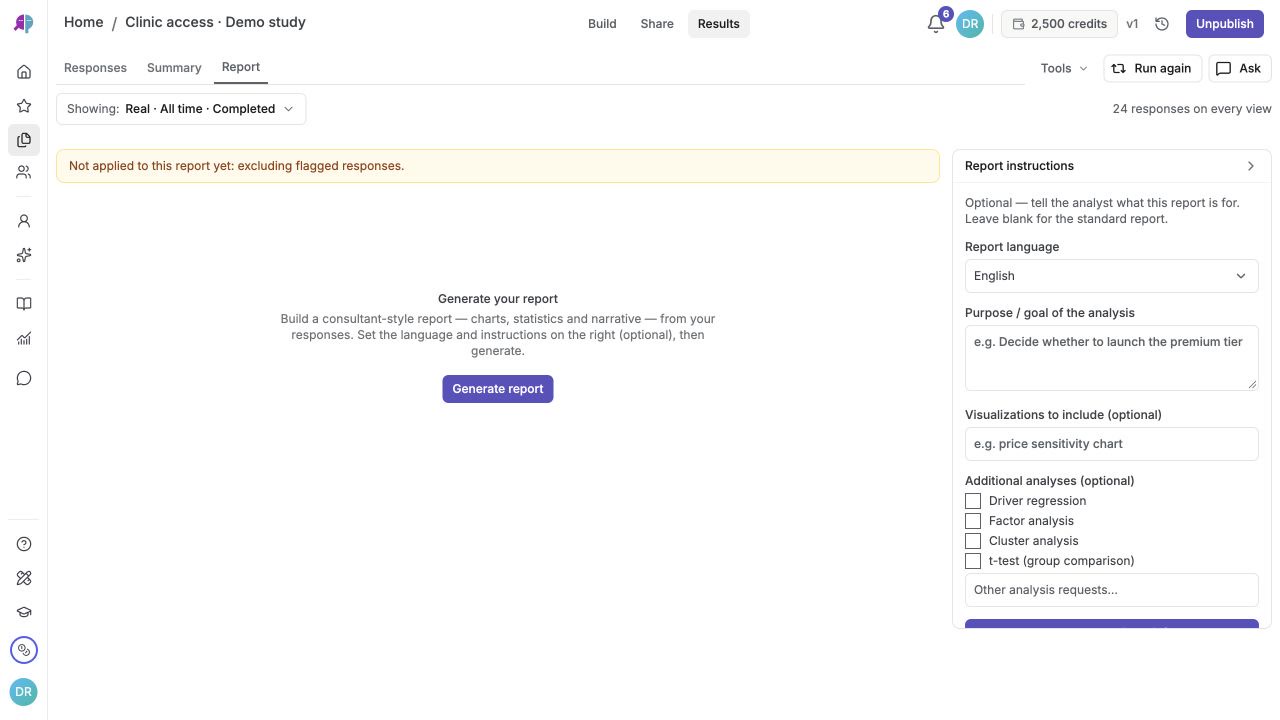Viewport: 1280px width, 720px height.
Task: Open the notifications bell icon
Action: pos(936,24)
